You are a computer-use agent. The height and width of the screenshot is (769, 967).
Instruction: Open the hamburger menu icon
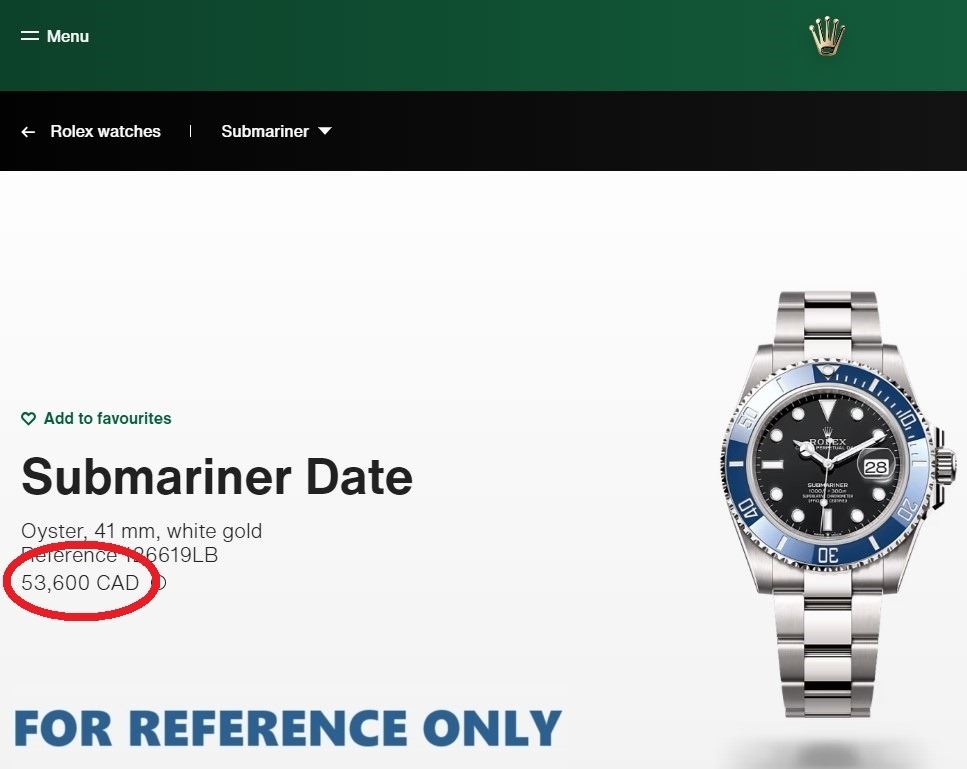pyautogui.click(x=30, y=36)
